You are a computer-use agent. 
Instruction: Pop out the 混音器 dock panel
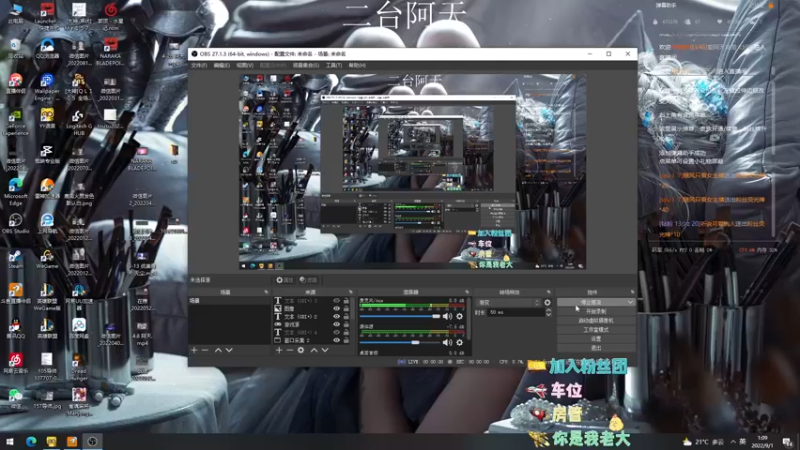pos(467,292)
